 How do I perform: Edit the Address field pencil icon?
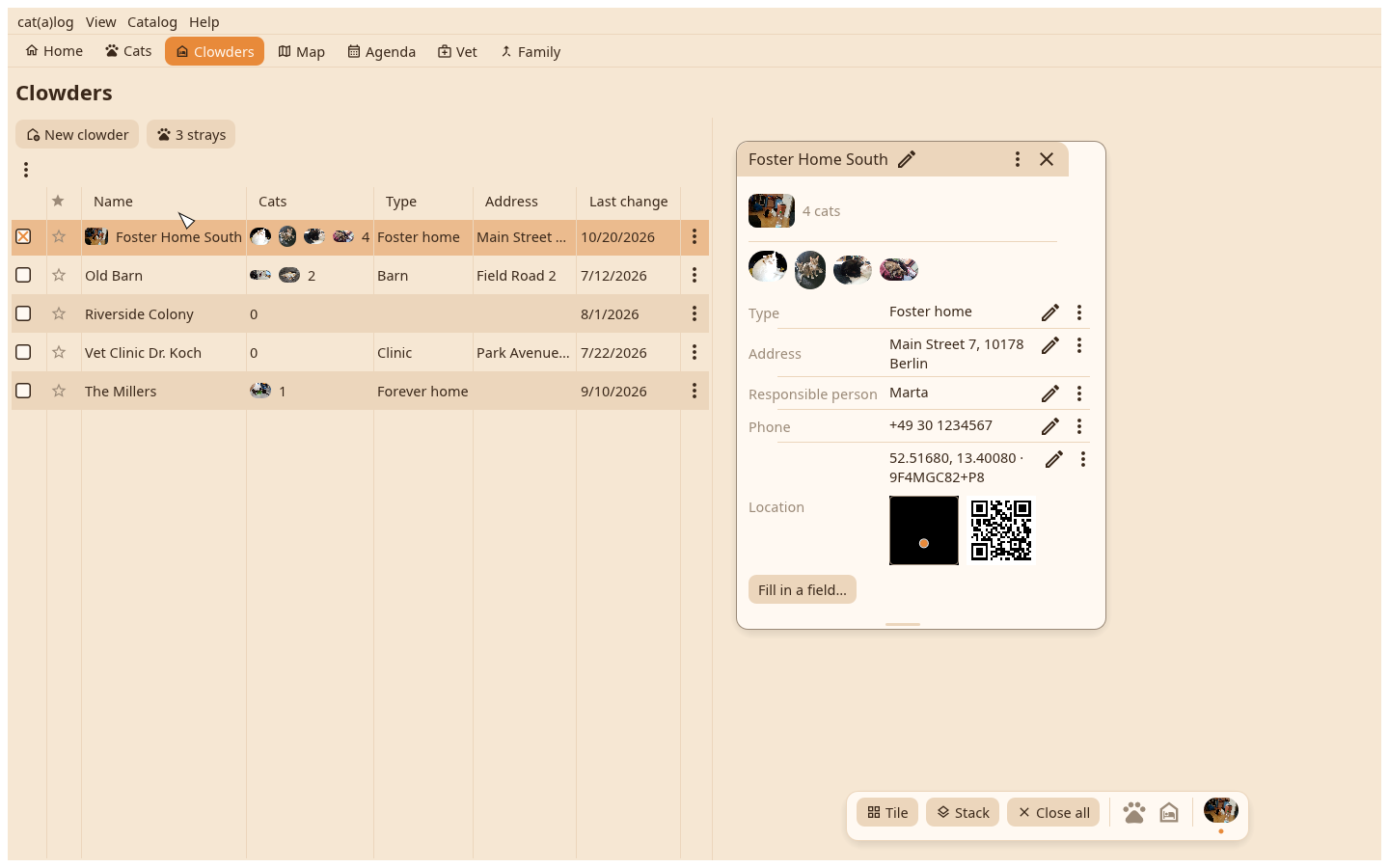1050,345
